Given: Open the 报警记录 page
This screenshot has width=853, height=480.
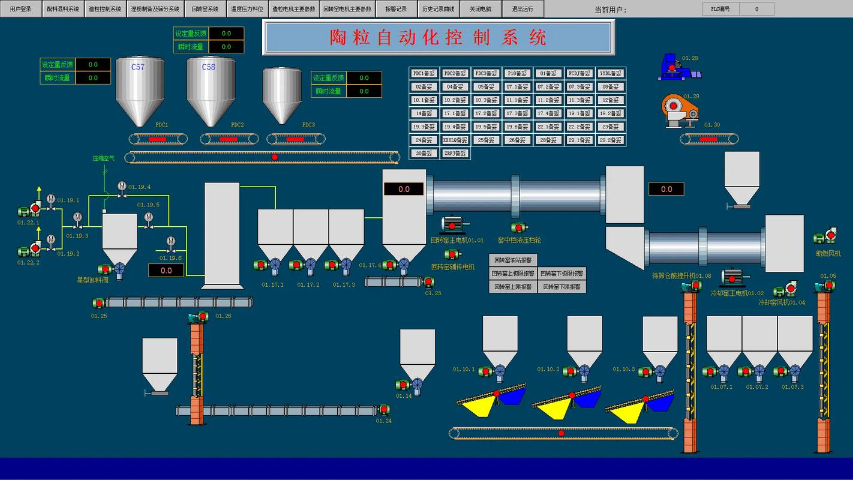Looking at the screenshot, I should pos(395,9).
